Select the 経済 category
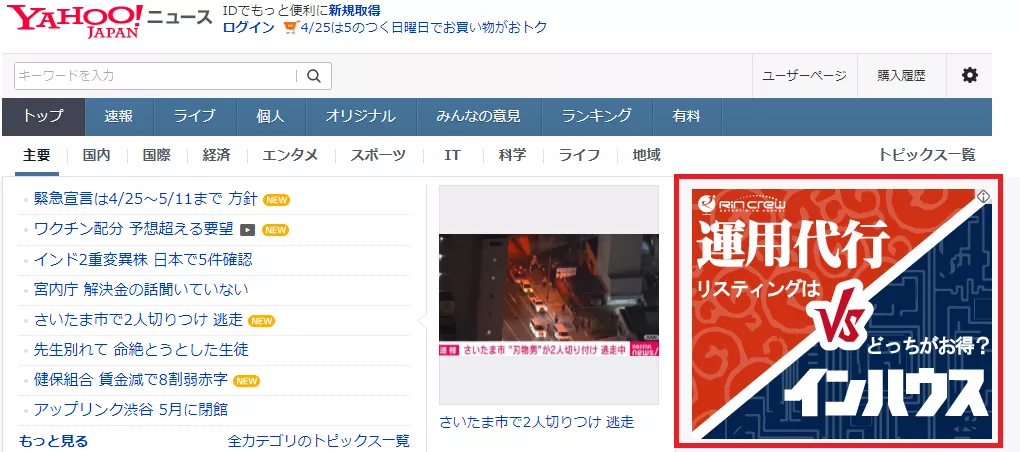The image size is (1020, 452). 216,155
